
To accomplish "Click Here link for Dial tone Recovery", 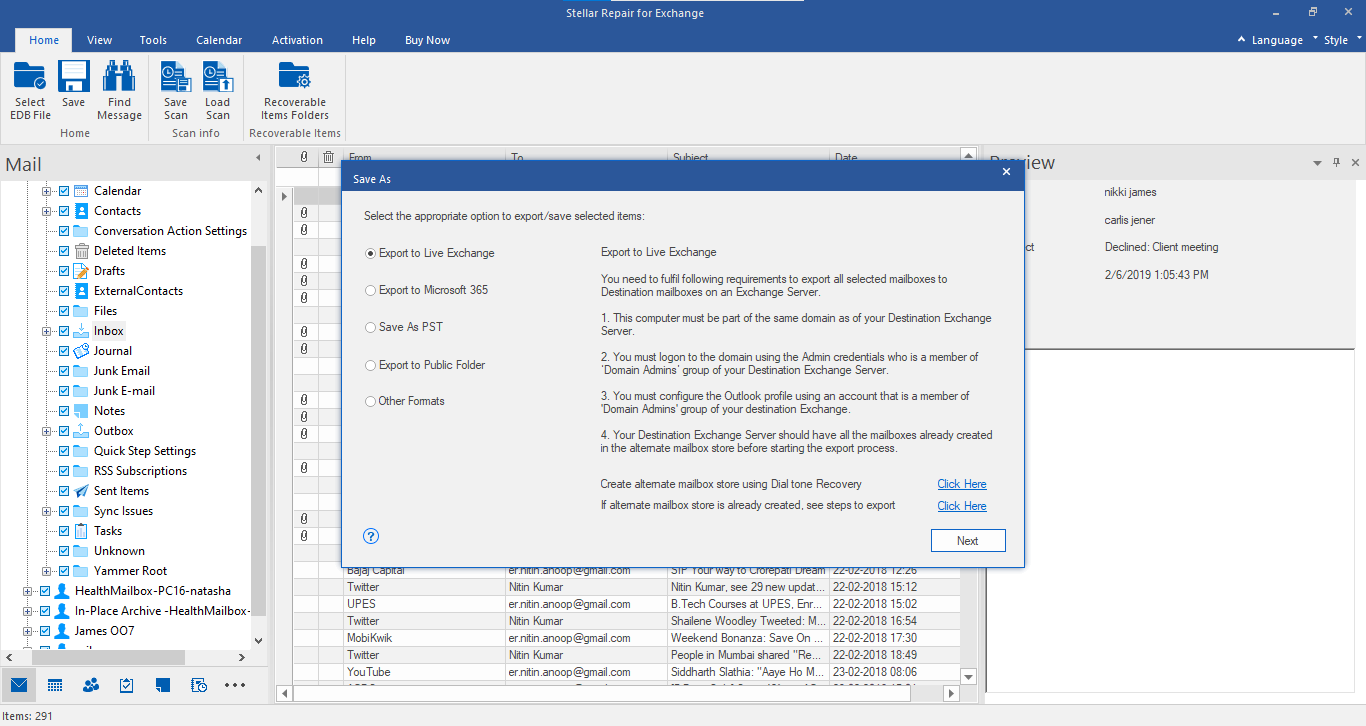I will click(962, 484).
